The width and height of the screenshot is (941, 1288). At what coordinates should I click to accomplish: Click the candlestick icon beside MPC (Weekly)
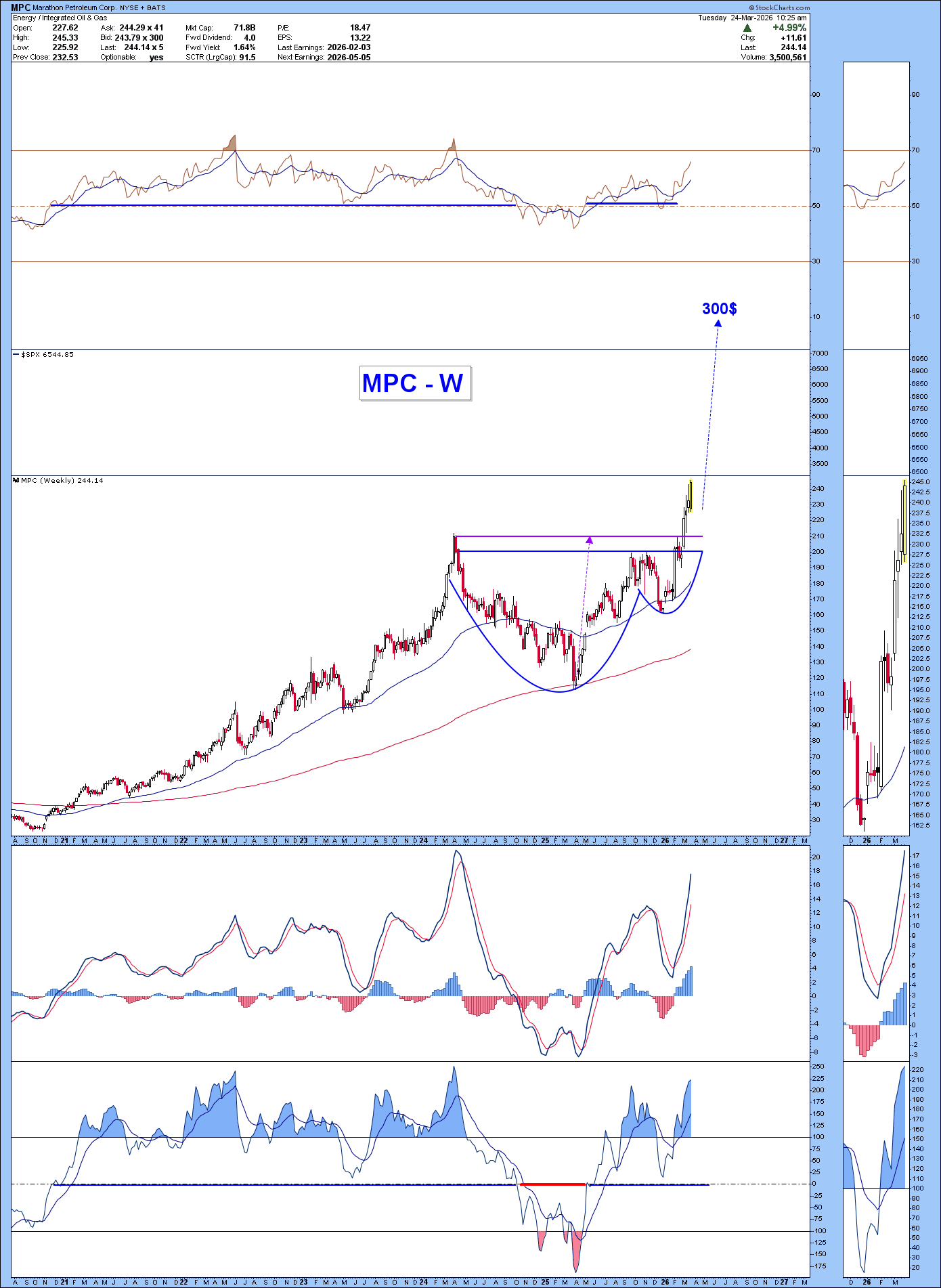[x=16, y=481]
